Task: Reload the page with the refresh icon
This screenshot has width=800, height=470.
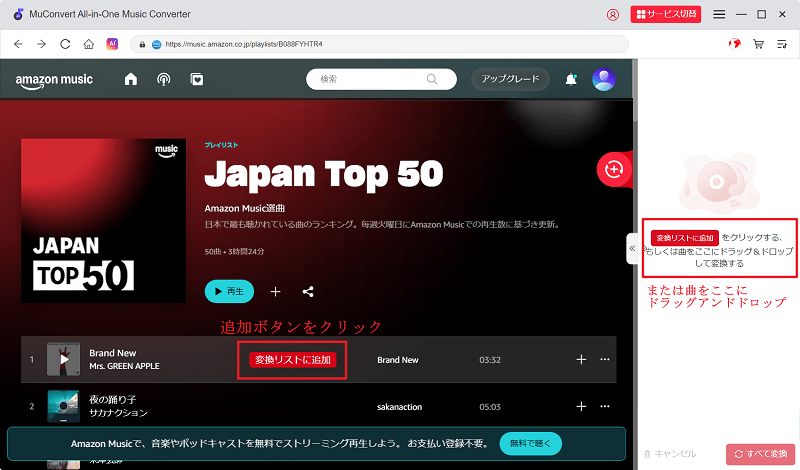Action: [x=65, y=44]
